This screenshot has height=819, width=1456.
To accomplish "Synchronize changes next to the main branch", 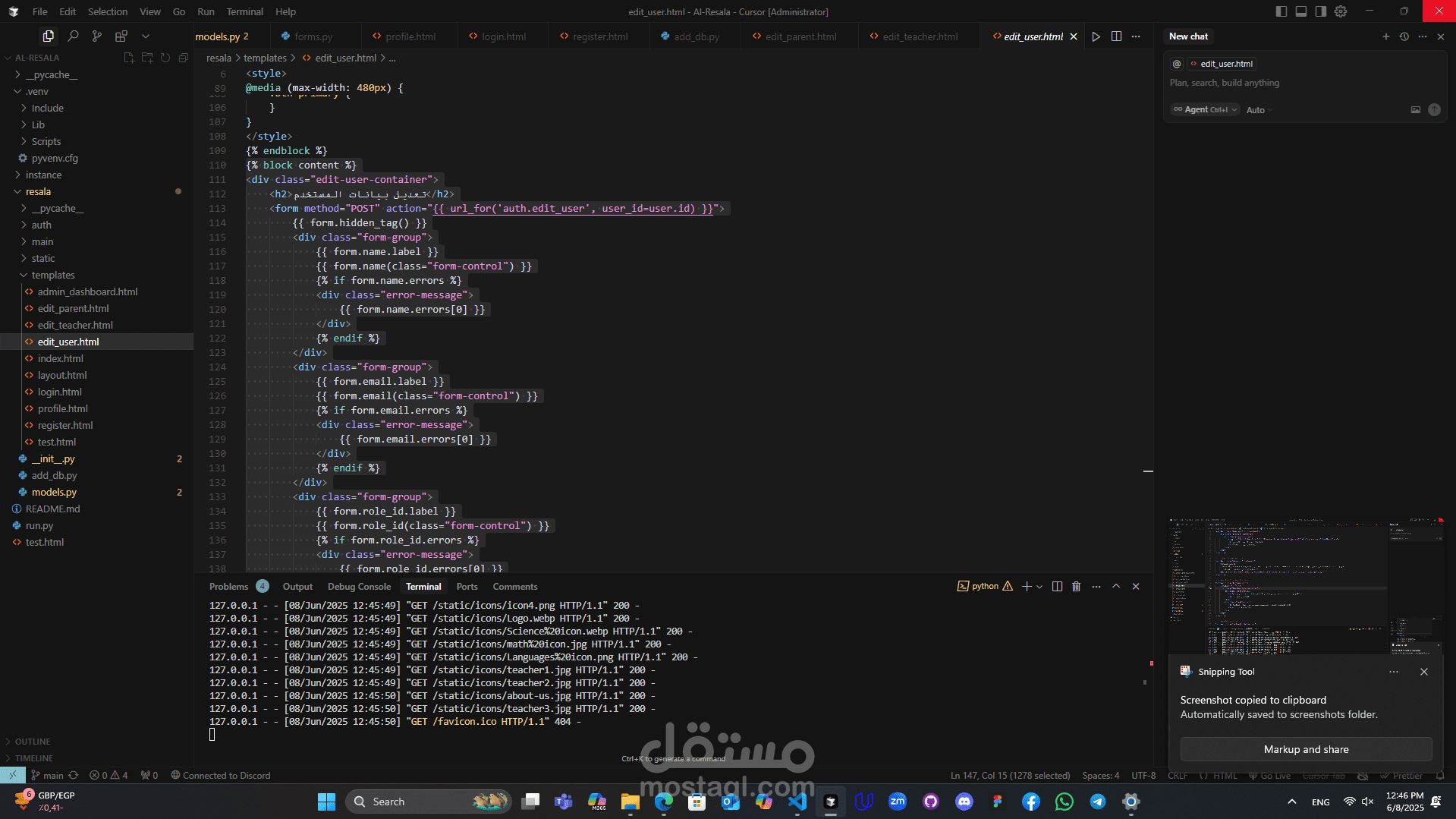I will point(73,776).
